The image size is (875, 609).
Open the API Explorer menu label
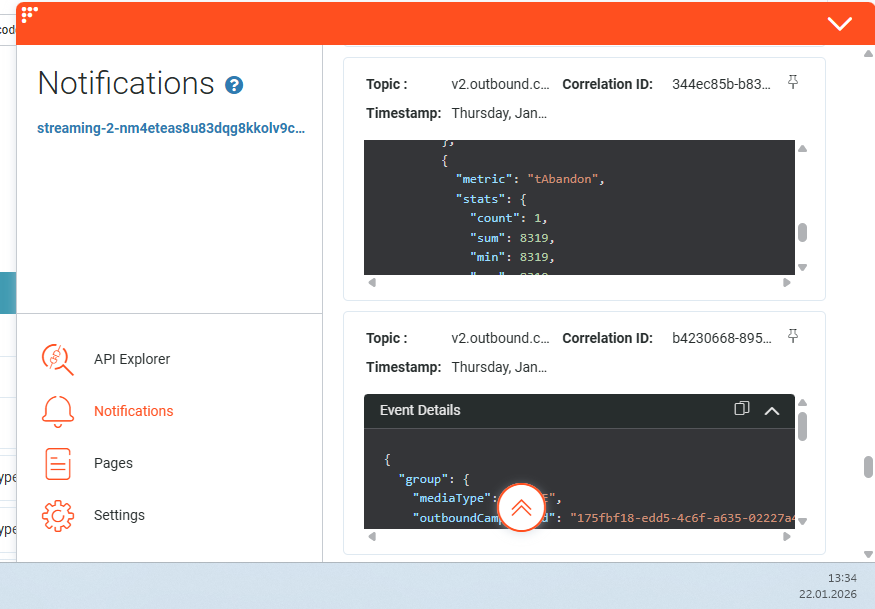[132, 359]
